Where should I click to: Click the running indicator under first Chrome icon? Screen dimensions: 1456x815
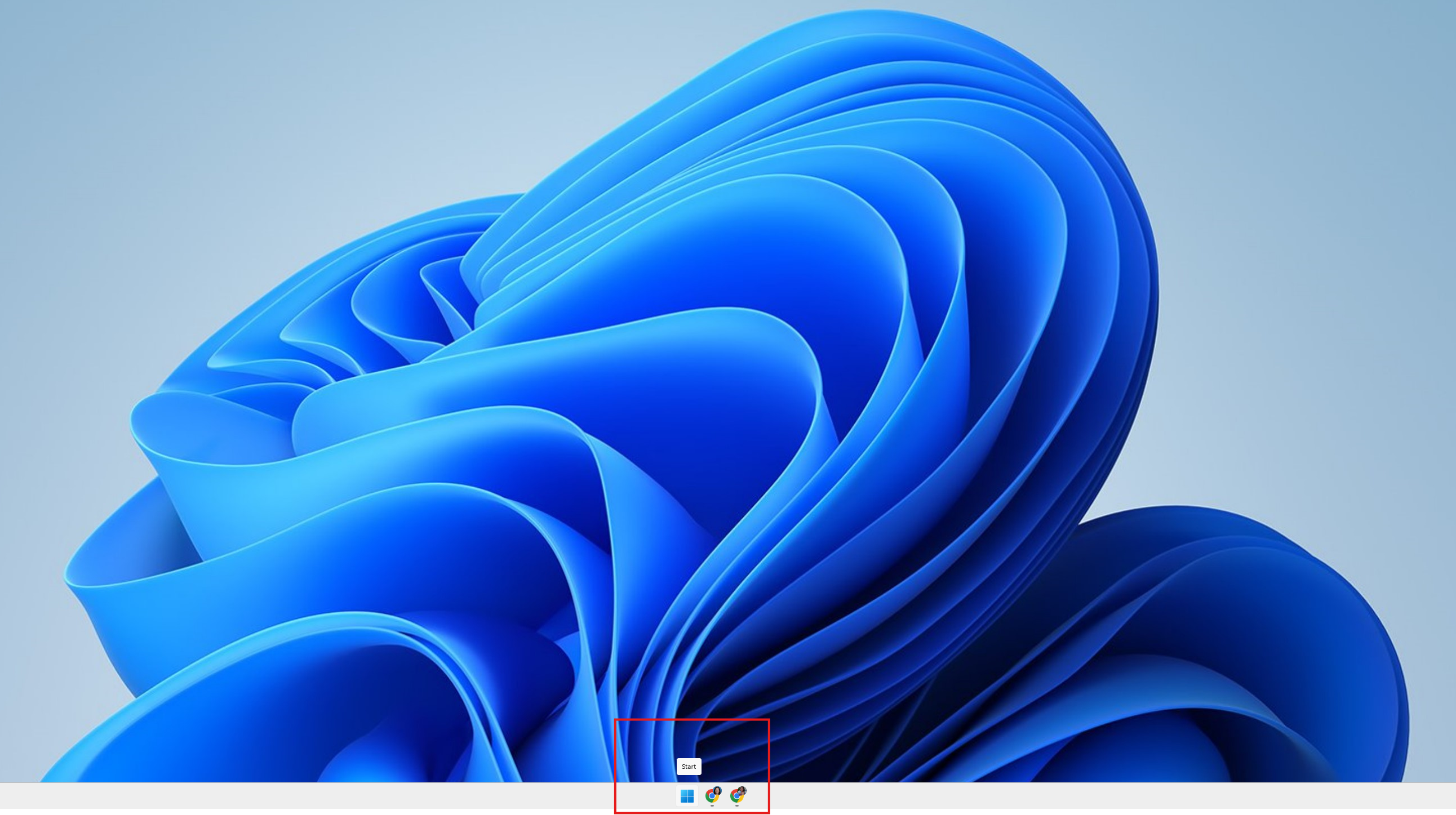pos(712,805)
